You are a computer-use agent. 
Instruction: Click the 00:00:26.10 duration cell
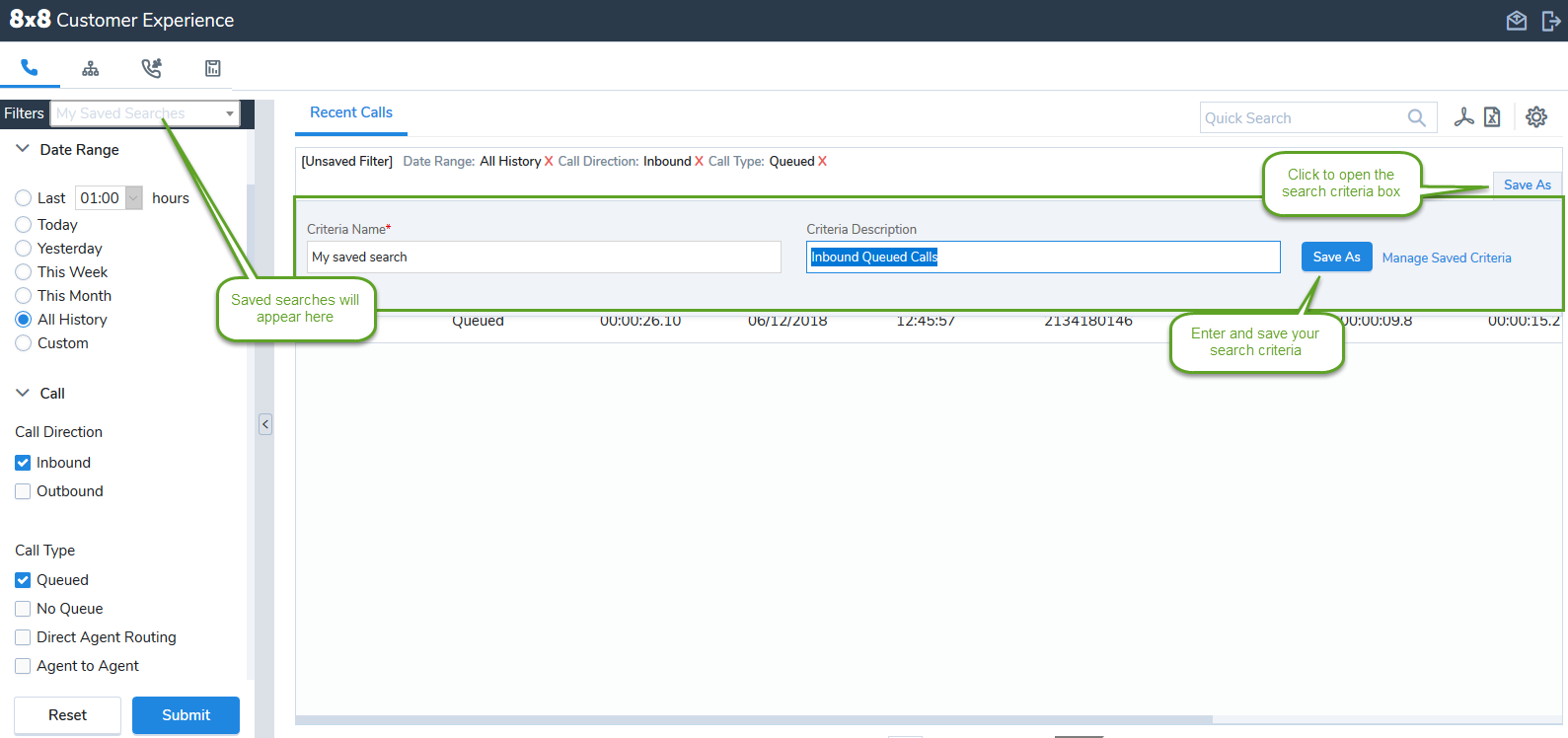click(x=640, y=322)
